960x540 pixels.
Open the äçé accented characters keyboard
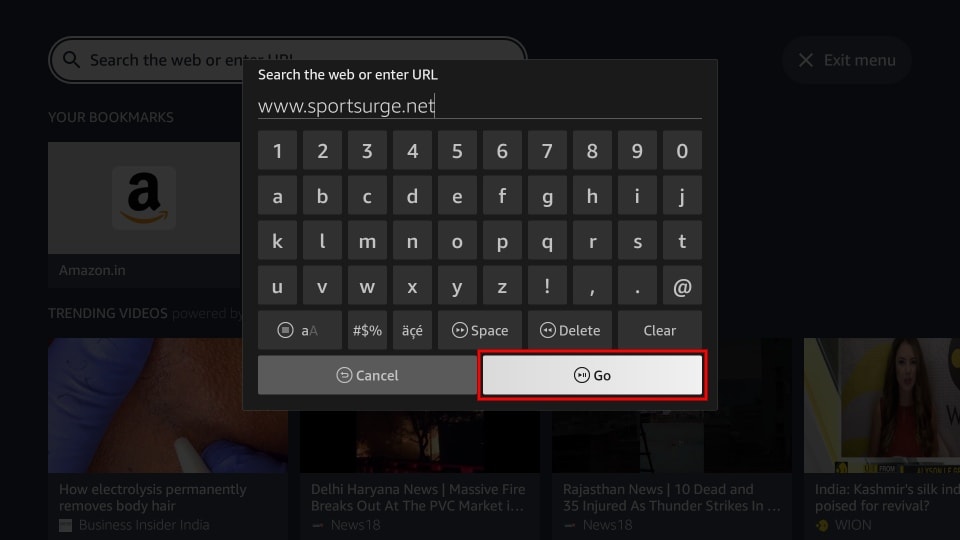pos(412,330)
